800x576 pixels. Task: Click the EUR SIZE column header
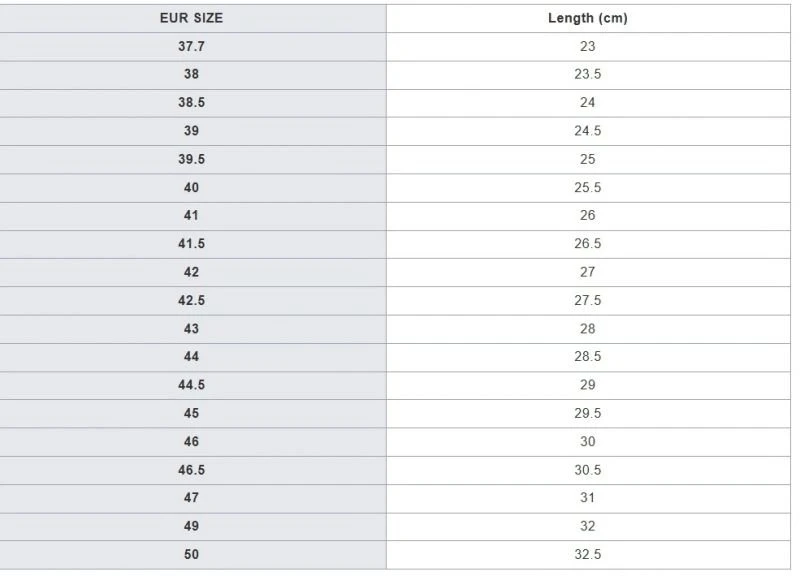pos(191,18)
